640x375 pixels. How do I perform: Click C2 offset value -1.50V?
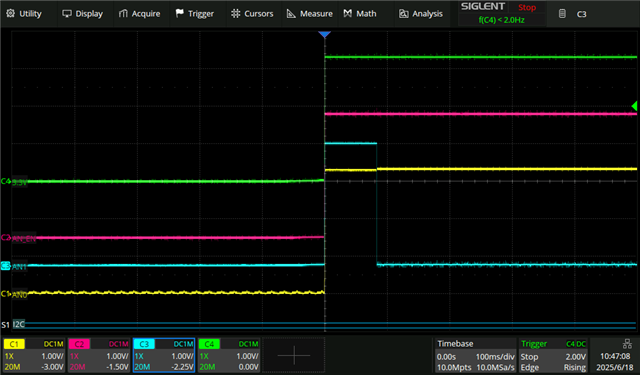pyautogui.click(x=117, y=367)
